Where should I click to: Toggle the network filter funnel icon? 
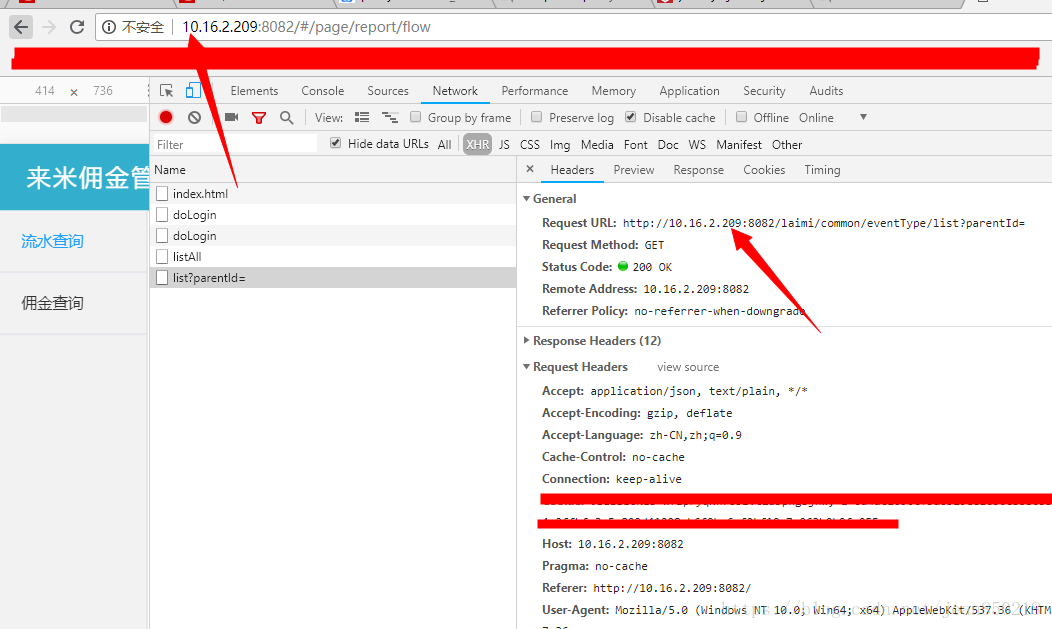pos(259,118)
